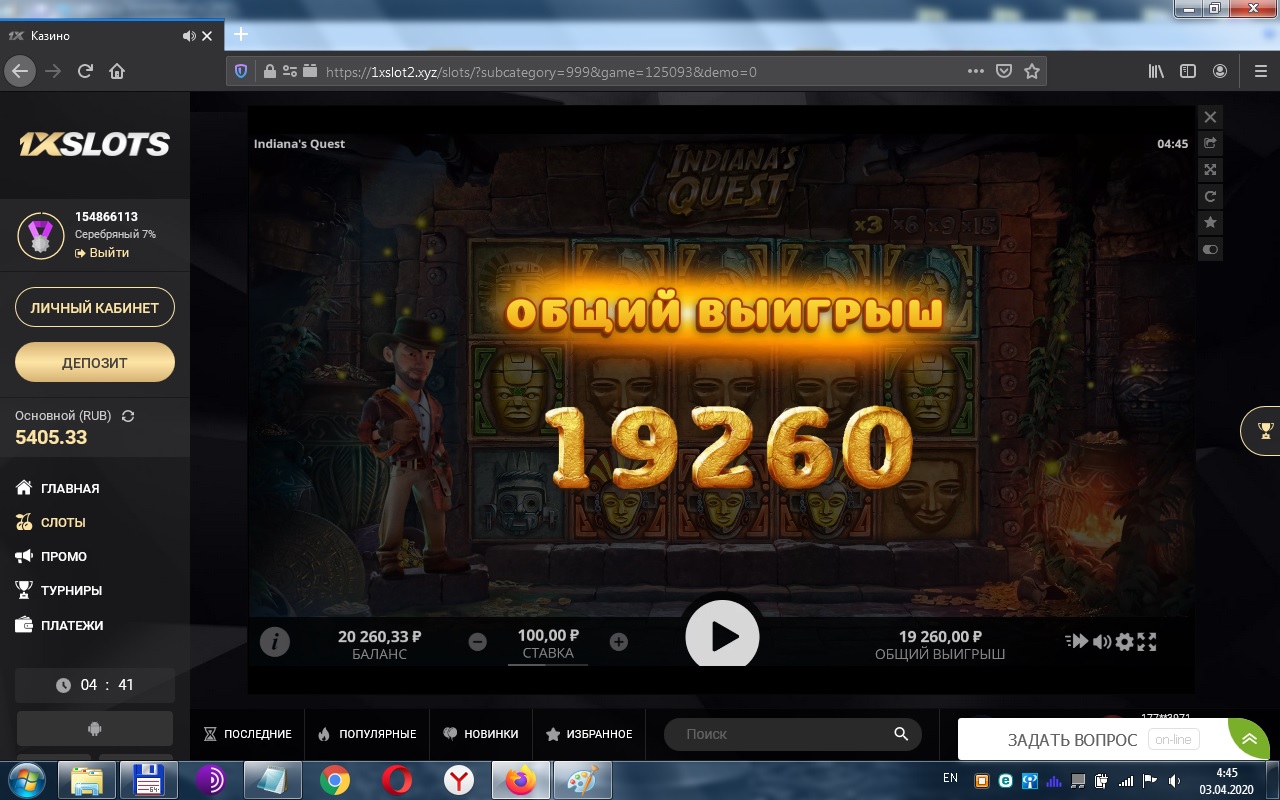Viewport: 1280px width, 800px height.
Task: Open the Слоты section
Action: (51, 522)
